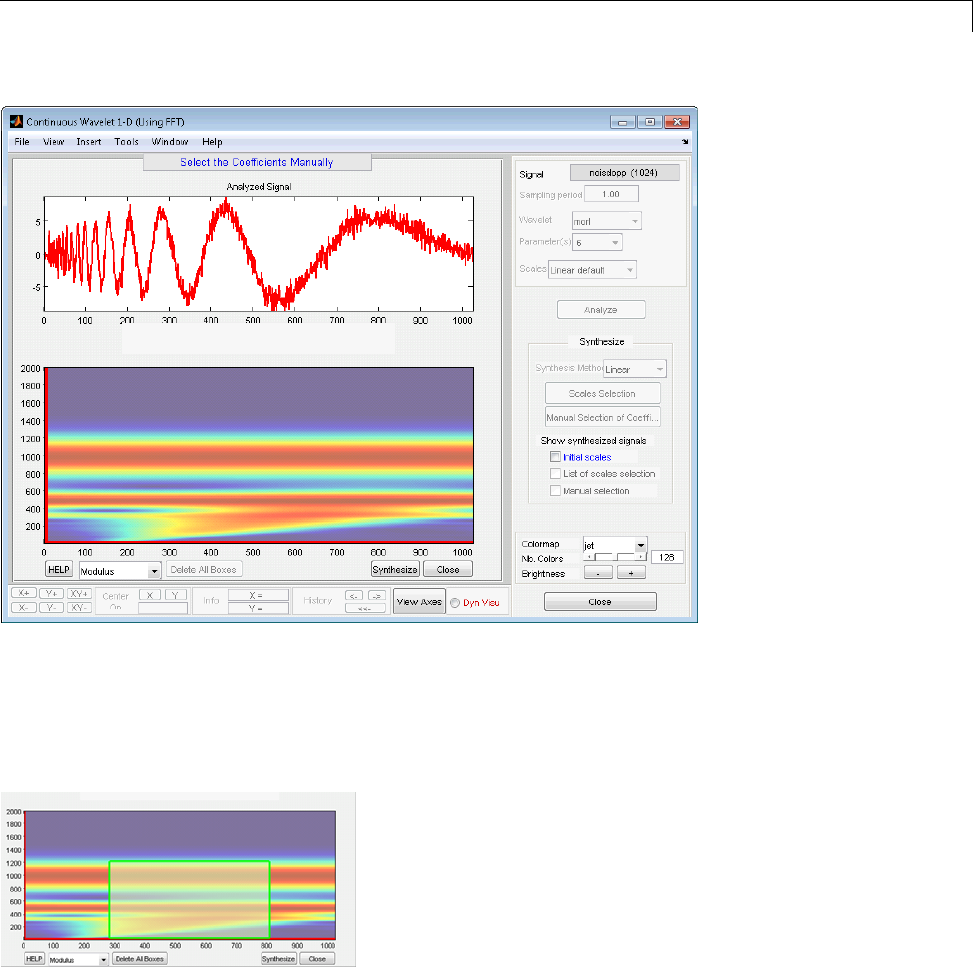Click the X+ zoom button
Viewport: 973px width, 967px height.
point(24,593)
